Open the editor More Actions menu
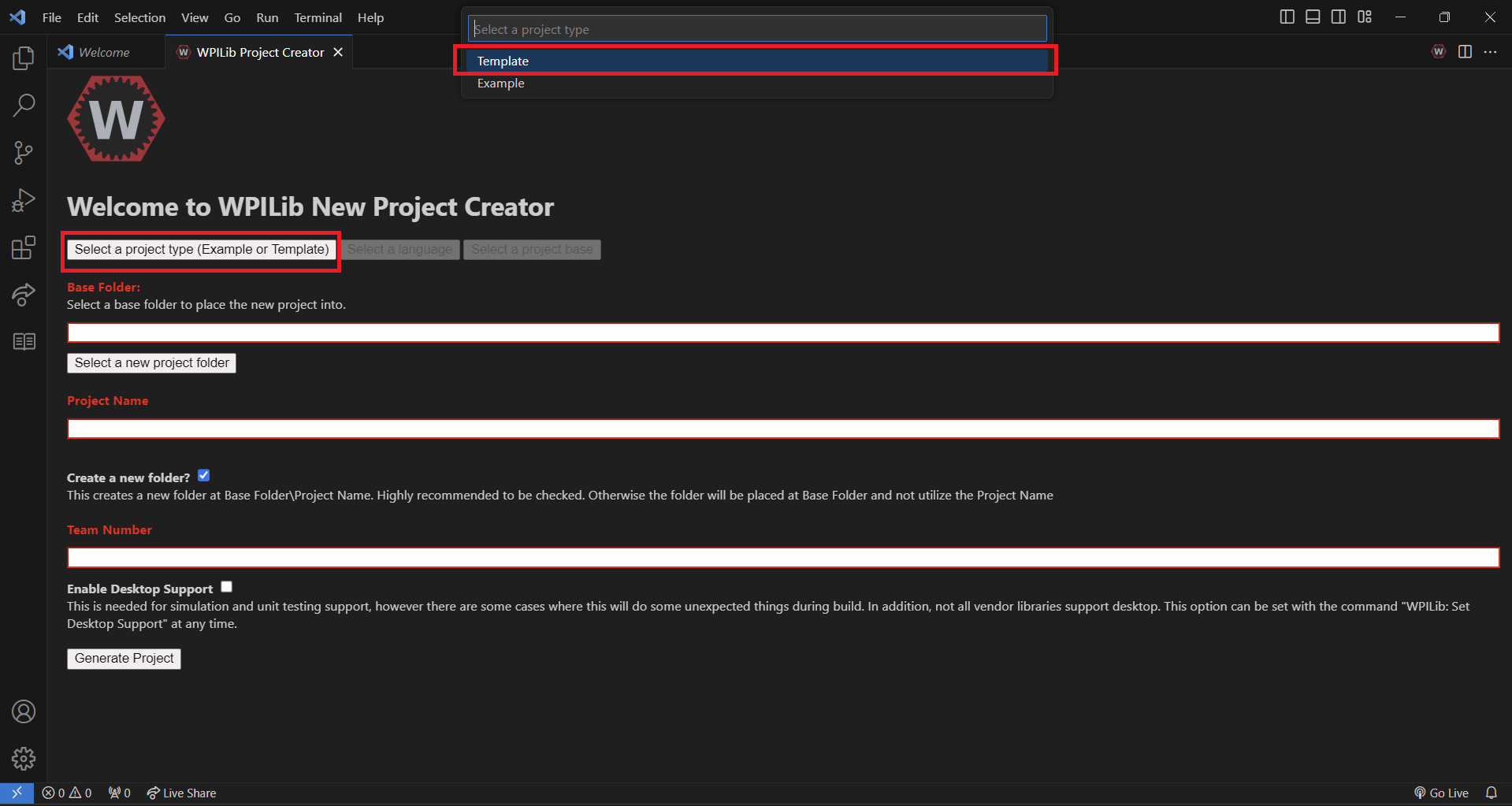The width and height of the screenshot is (1512, 806). click(x=1490, y=52)
